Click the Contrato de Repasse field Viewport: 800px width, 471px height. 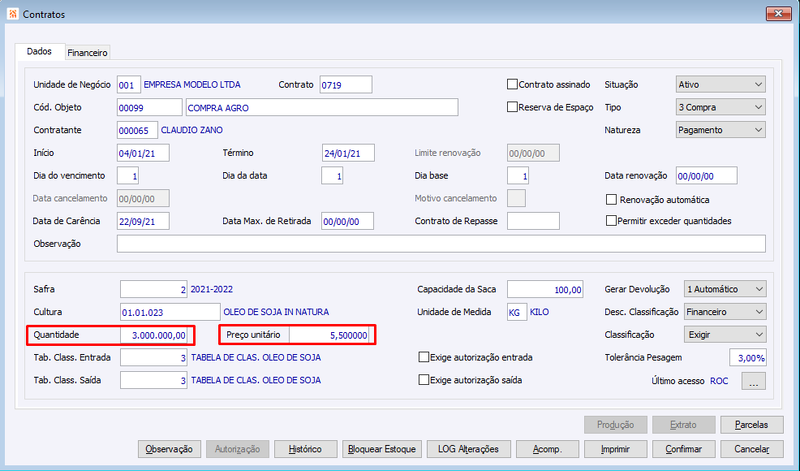533,221
